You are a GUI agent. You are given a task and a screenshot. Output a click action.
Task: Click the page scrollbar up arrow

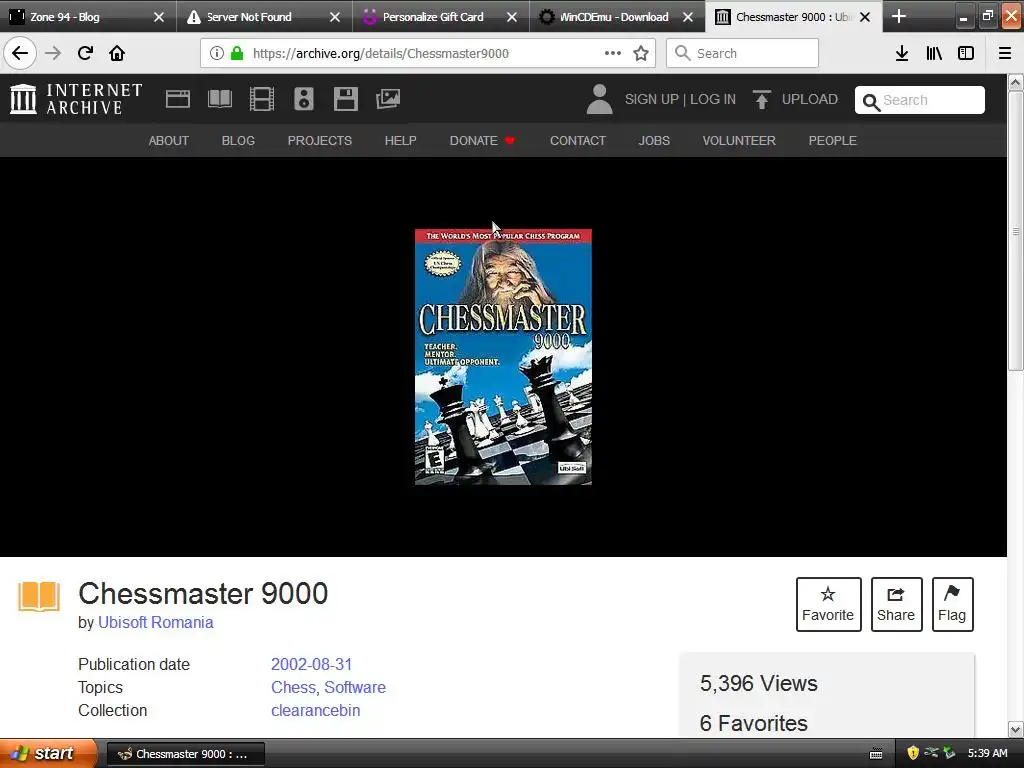(1016, 82)
